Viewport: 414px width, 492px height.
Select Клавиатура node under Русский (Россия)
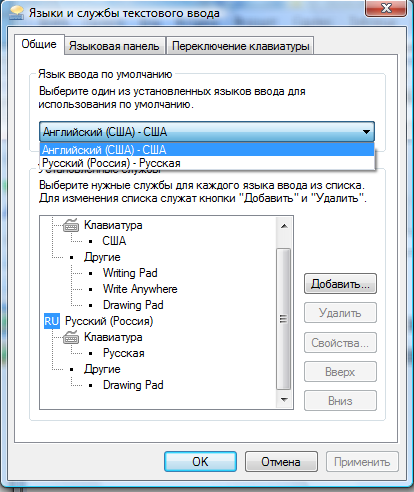tap(113, 337)
